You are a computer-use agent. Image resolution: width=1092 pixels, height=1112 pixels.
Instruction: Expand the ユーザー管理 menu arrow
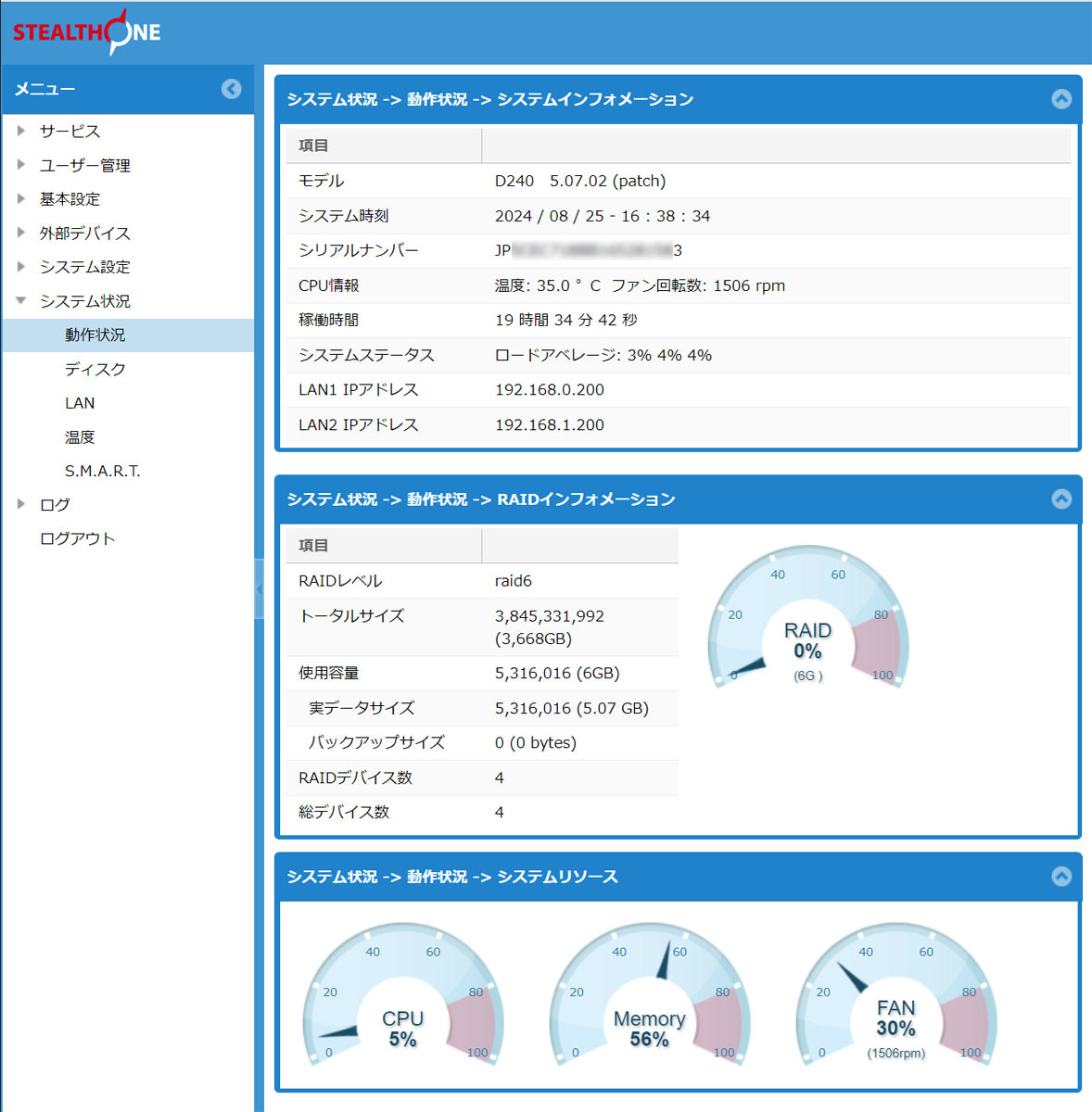point(21,165)
